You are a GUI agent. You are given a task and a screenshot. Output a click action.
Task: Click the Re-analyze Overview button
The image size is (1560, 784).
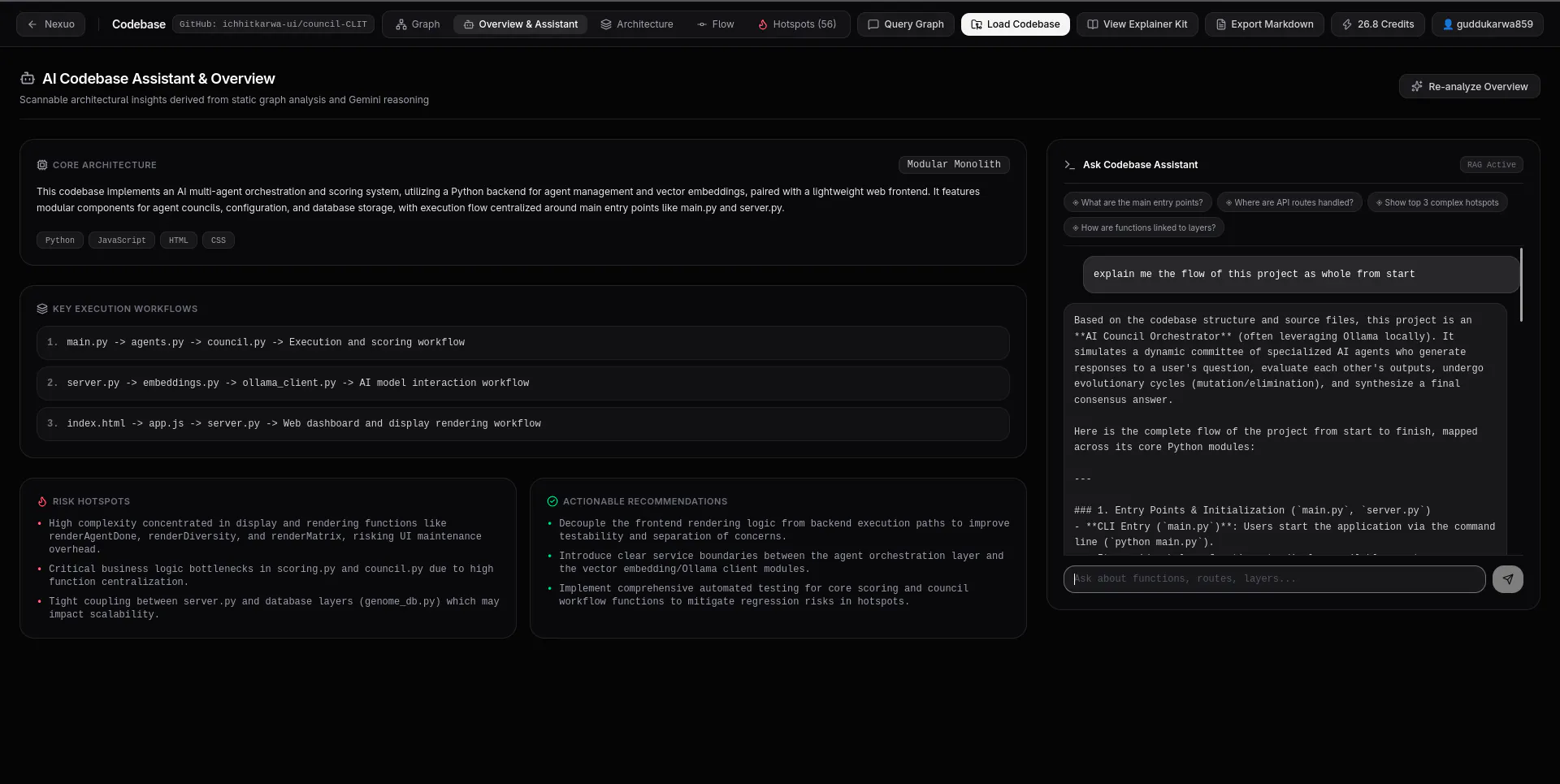(x=1469, y=87)
